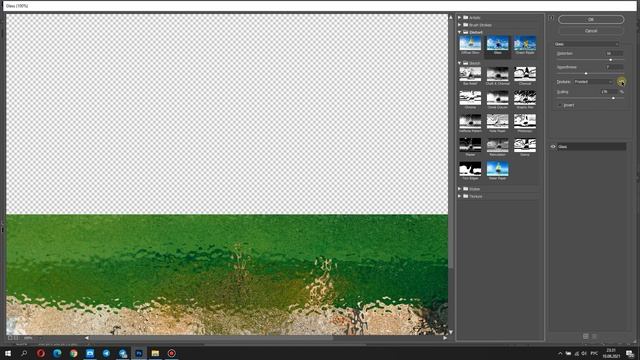This screenshot has width=640, height=360.
Task: Click the preview scroll down arrow
Action: point(451,332)
